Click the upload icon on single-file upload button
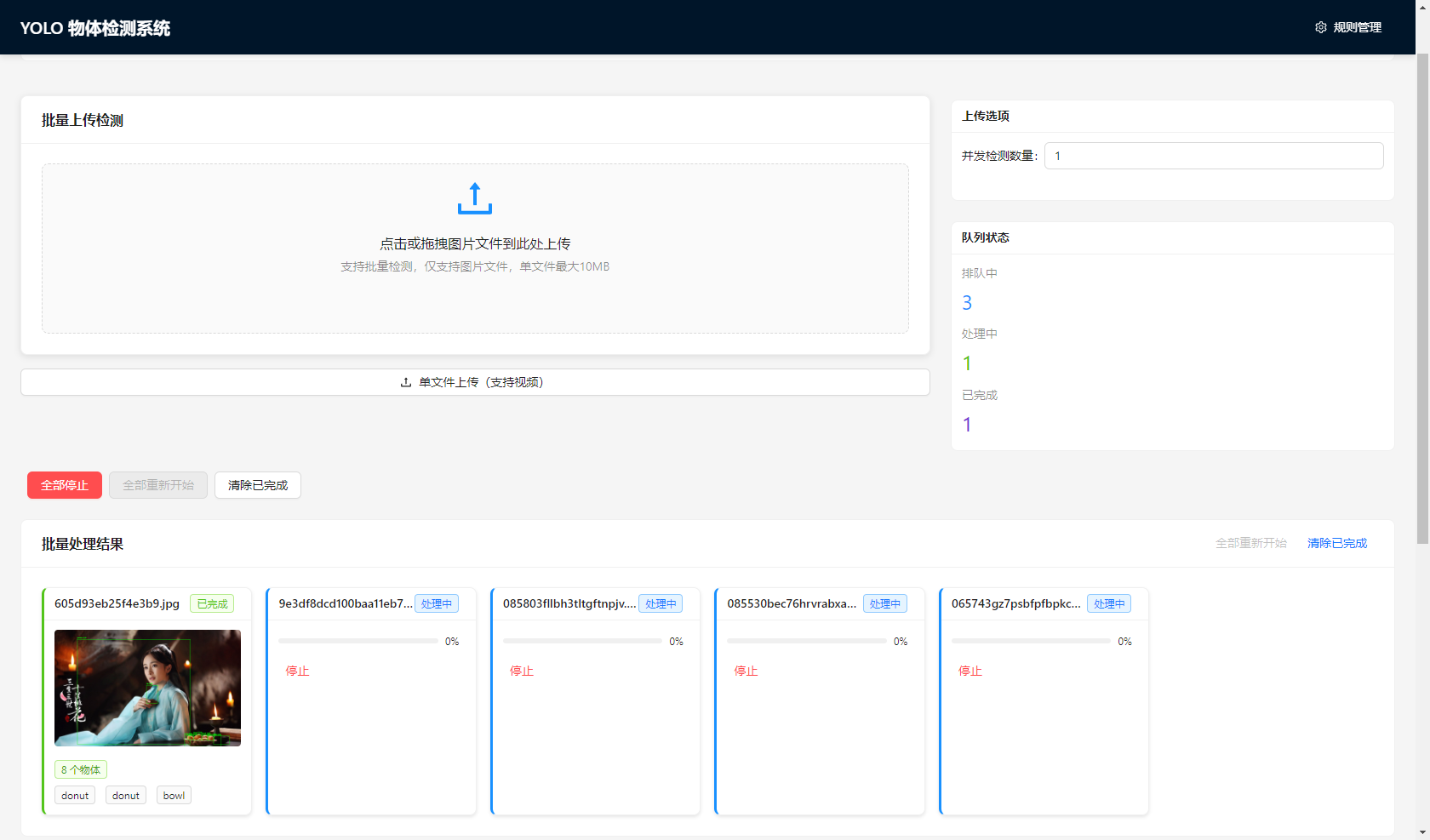Viewport: 1430px width, 840px height. click(x=406, y=382)
